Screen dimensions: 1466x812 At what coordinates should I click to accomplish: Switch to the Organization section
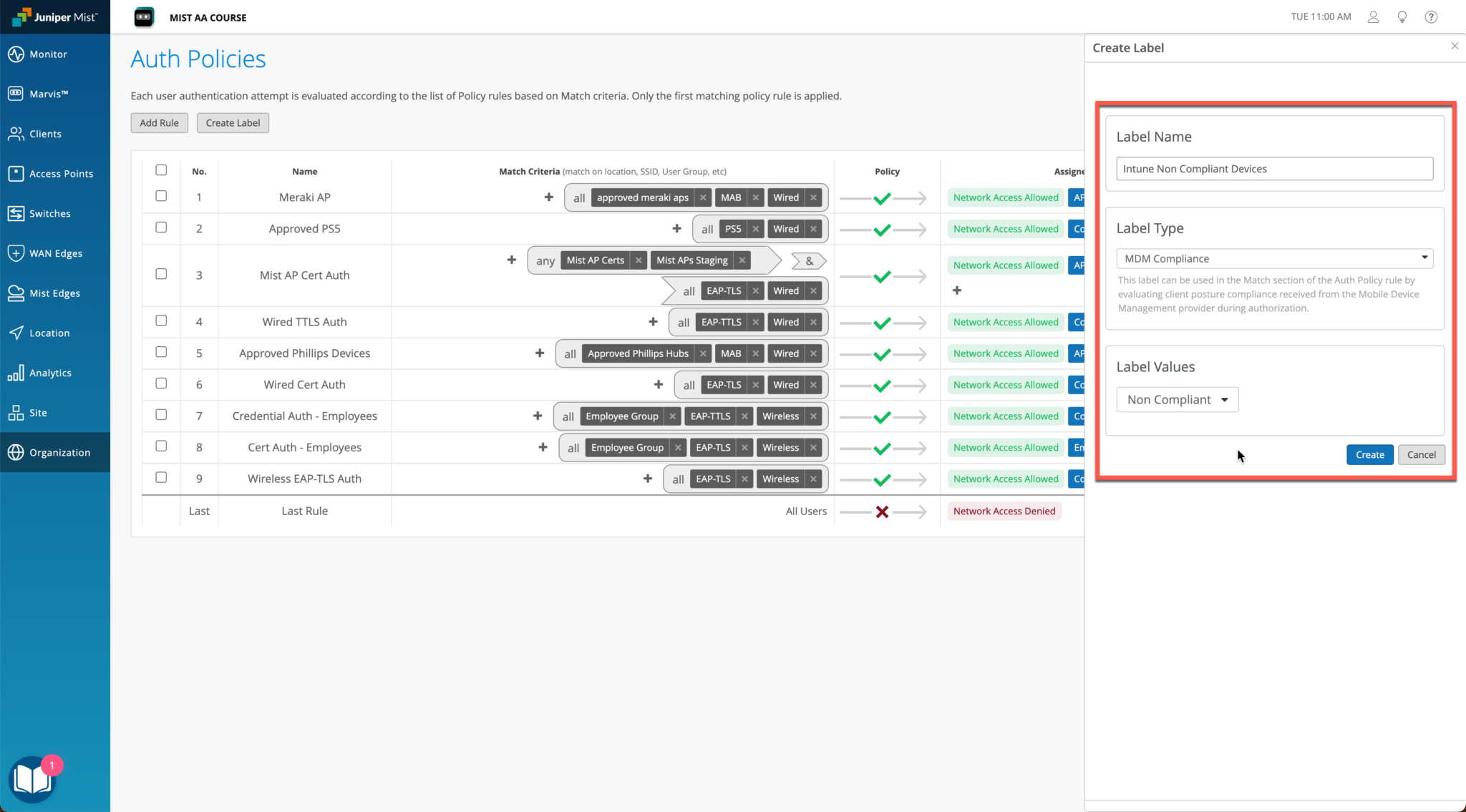(x=59, y=452)
